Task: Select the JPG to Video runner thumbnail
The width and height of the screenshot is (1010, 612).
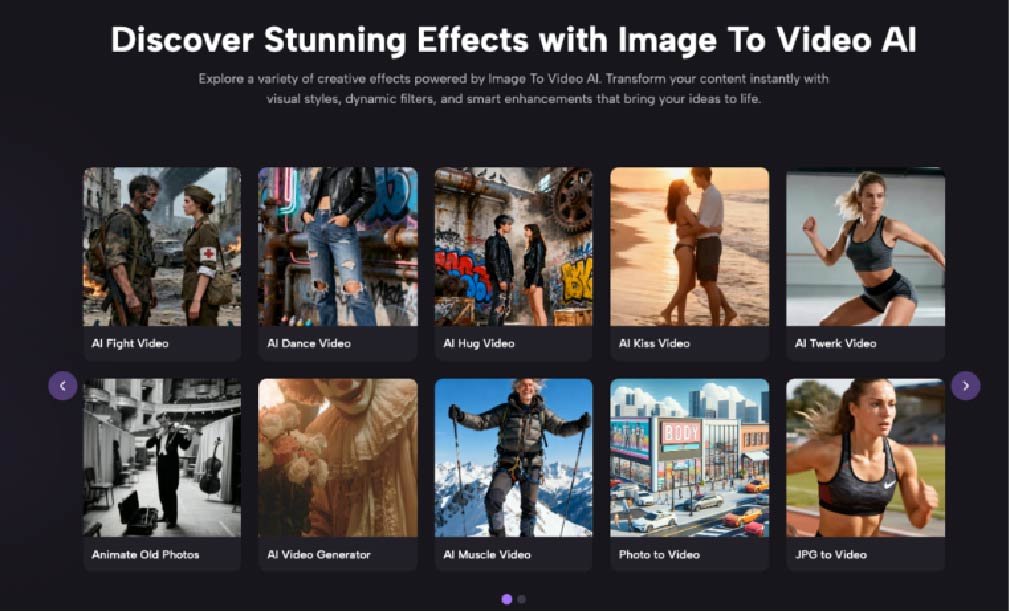Action: pyautogui.click(x=865, y=457)
